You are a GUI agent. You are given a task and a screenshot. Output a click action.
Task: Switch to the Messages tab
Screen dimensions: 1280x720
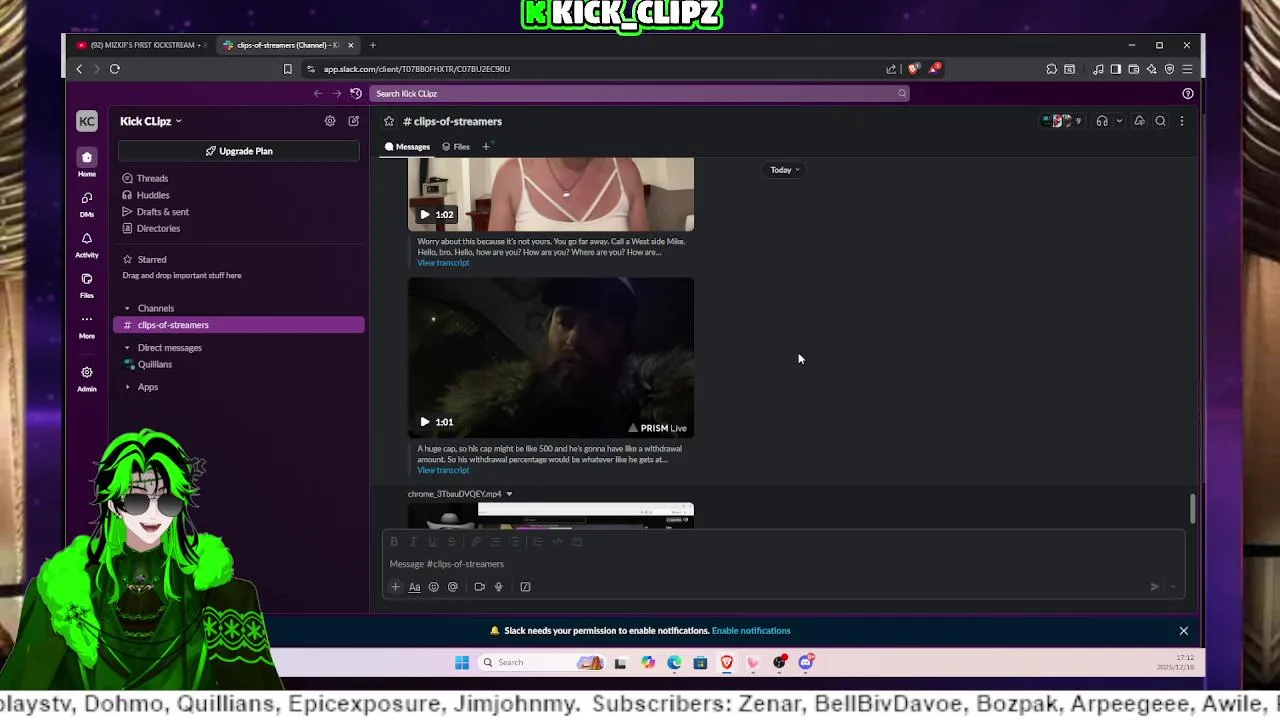tap(407, 147)
